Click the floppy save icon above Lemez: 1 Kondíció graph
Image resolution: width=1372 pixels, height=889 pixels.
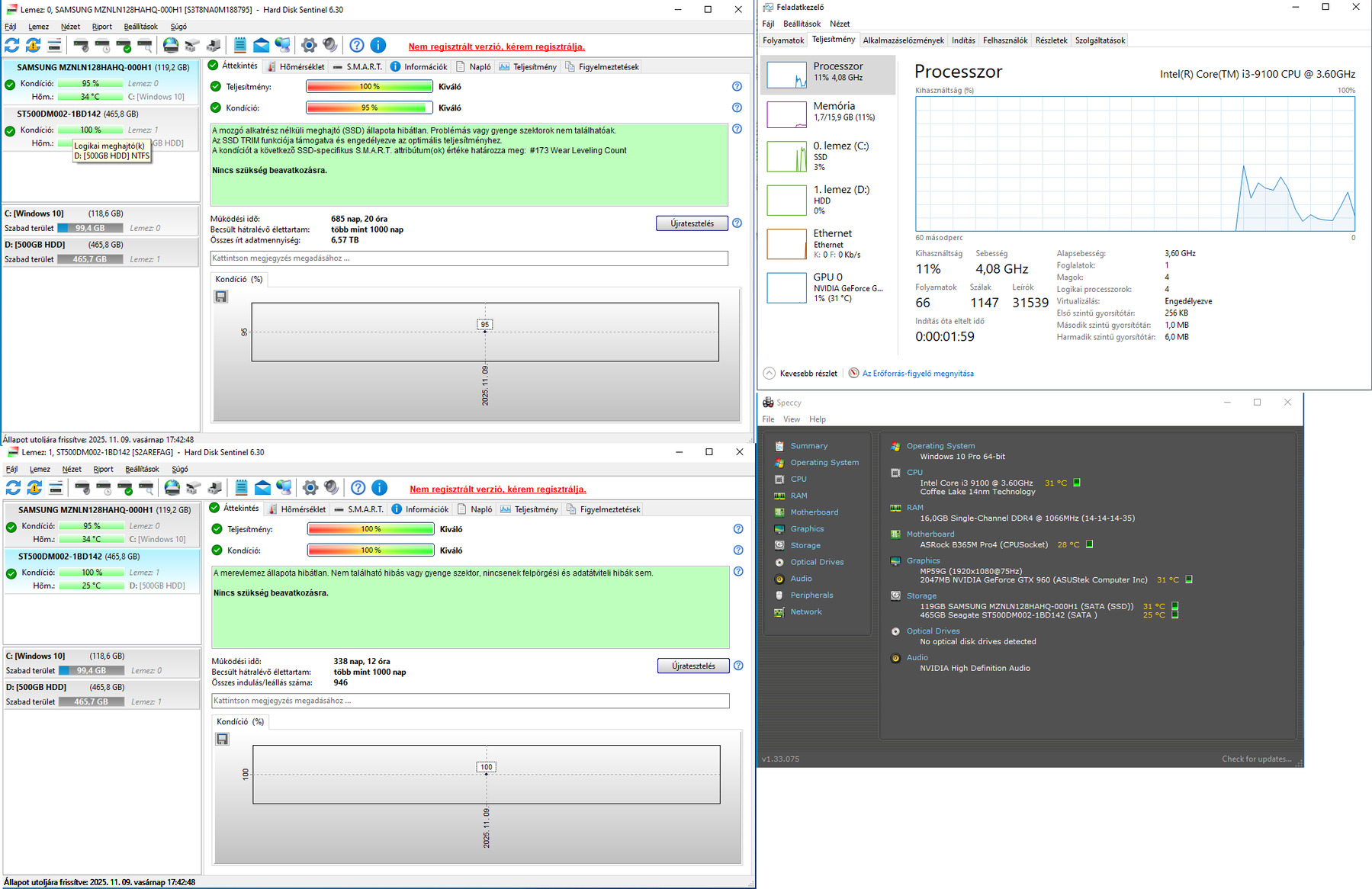(x=222, y=739)
